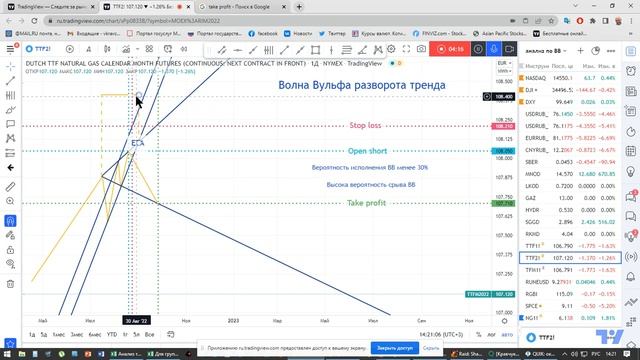Open the favorites star at sidebar bottom
640x360 pixels.
tap(10, 344)
